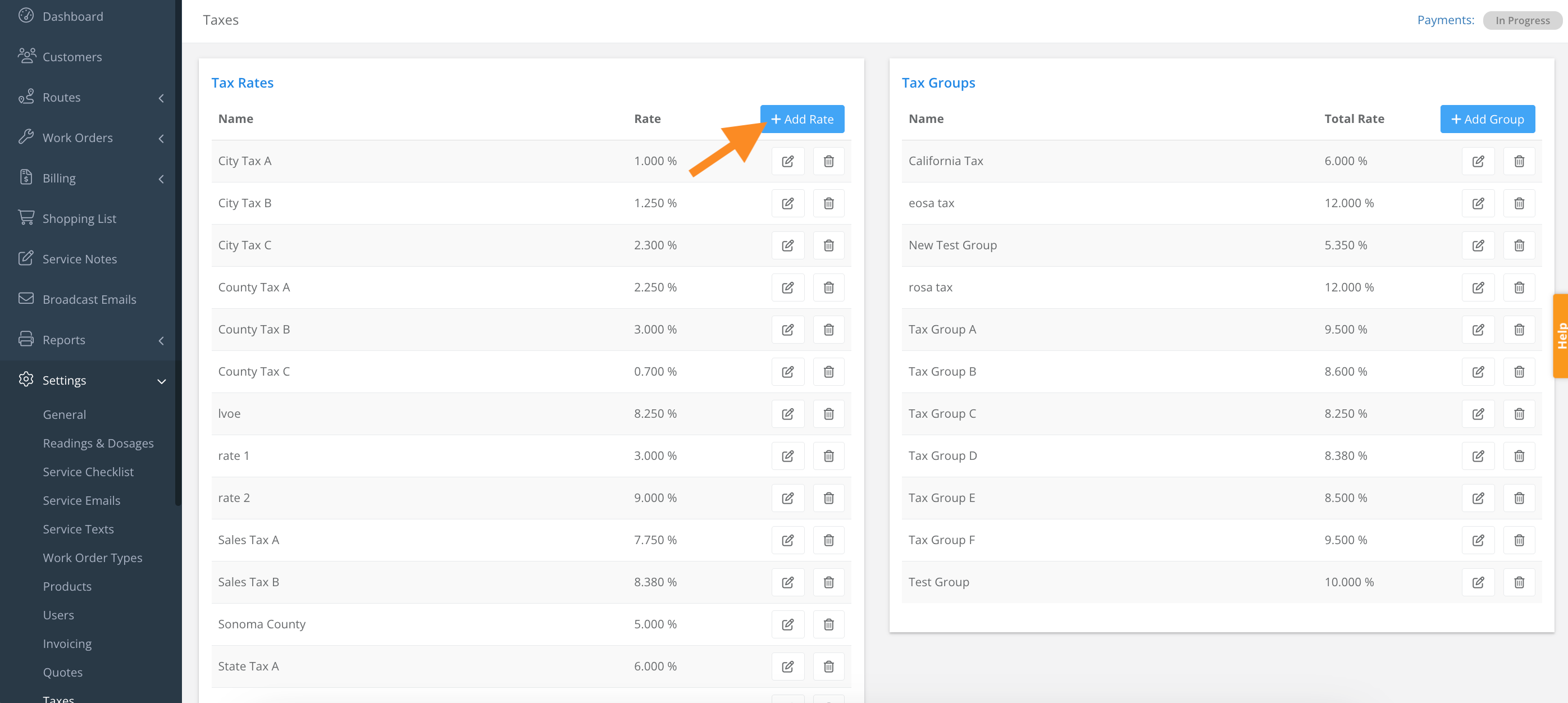Screen dimensions: 1568x703
Task: Click the Broadcast Emails envelope icon
Action: tap(26, 298)
